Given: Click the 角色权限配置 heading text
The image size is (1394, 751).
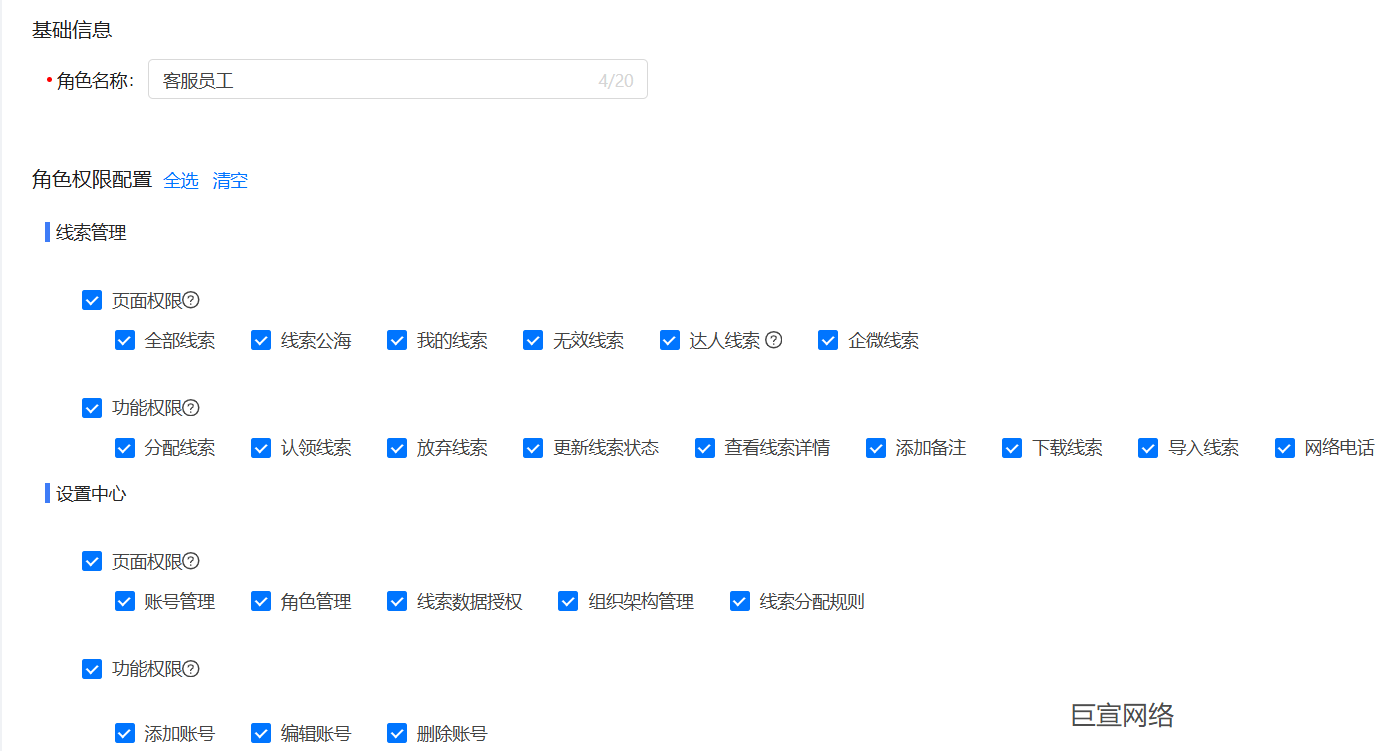Looking at the screenshot, I should [92, 180].
